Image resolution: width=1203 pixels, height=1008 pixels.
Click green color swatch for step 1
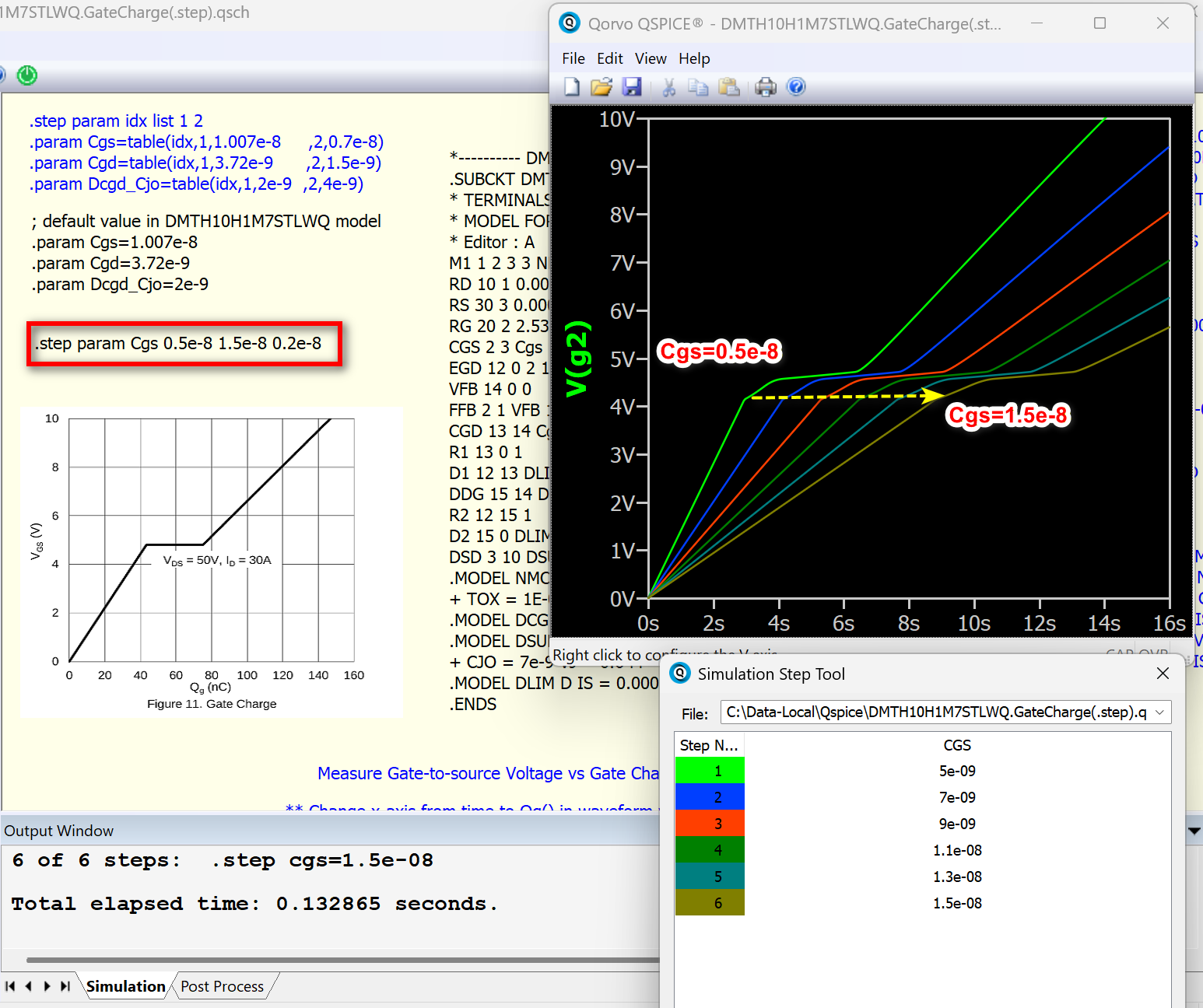click(x=710, y=771)
